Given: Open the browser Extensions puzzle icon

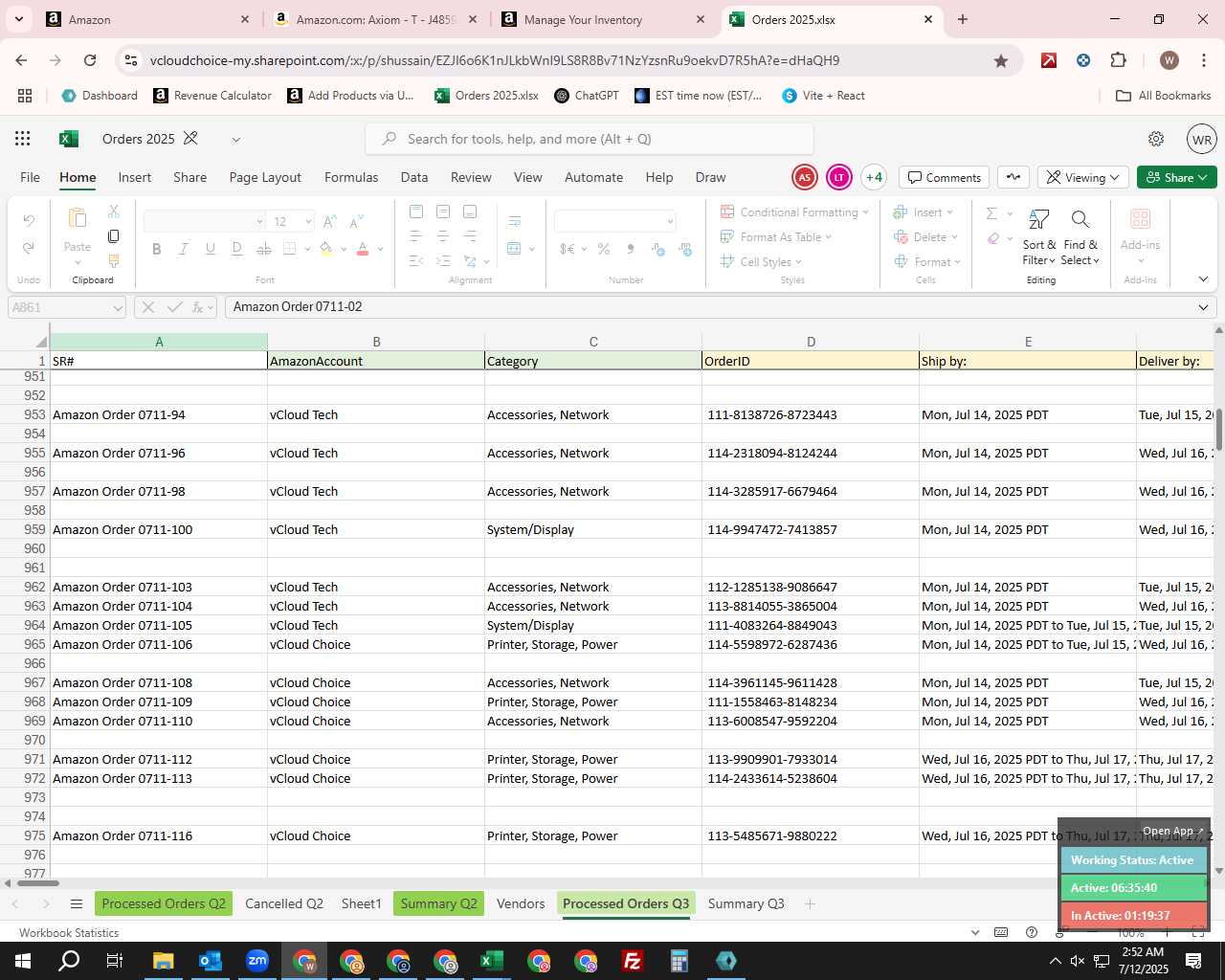Looking at the screenshot, I should [x=1118, y=60].
